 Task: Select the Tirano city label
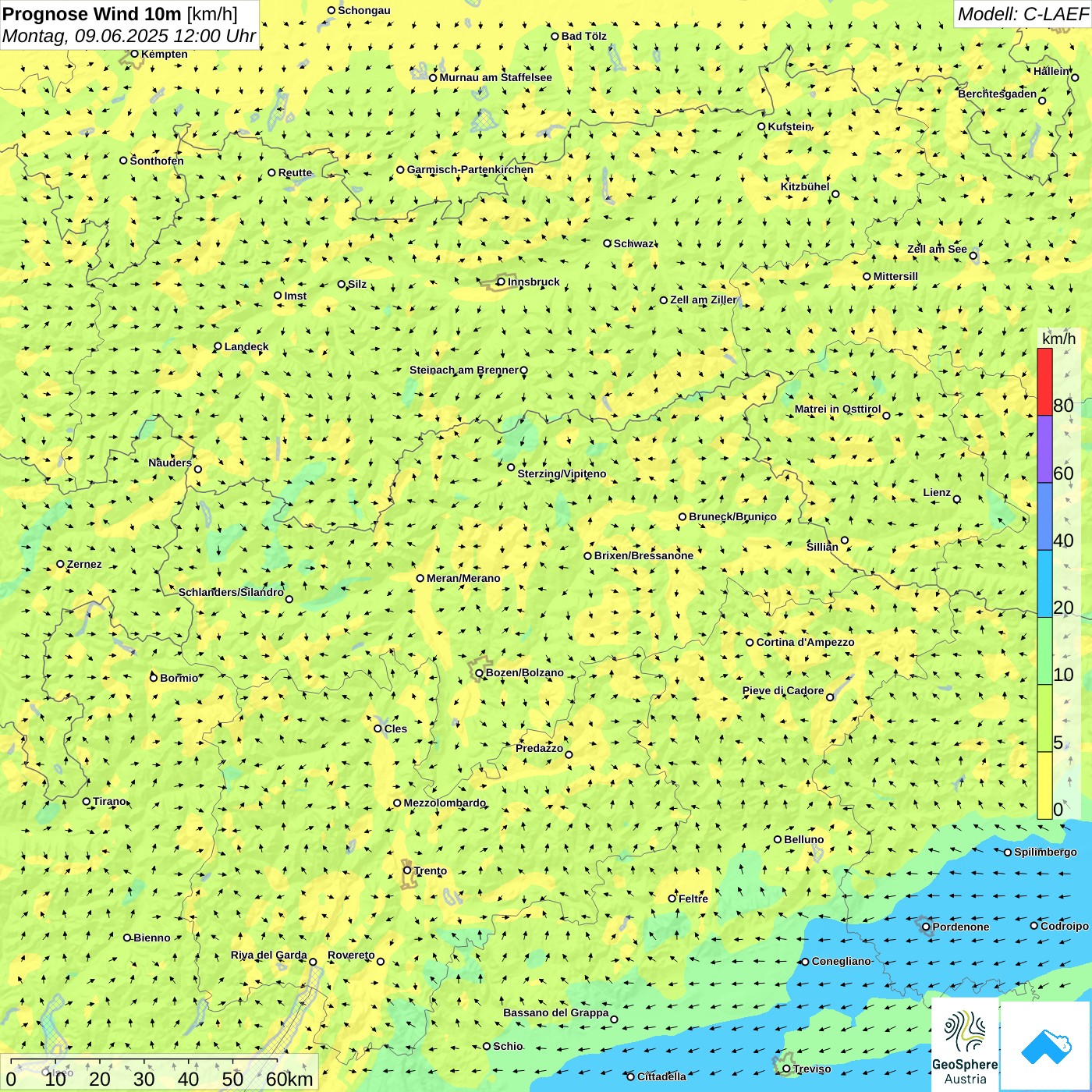point(109,801)
